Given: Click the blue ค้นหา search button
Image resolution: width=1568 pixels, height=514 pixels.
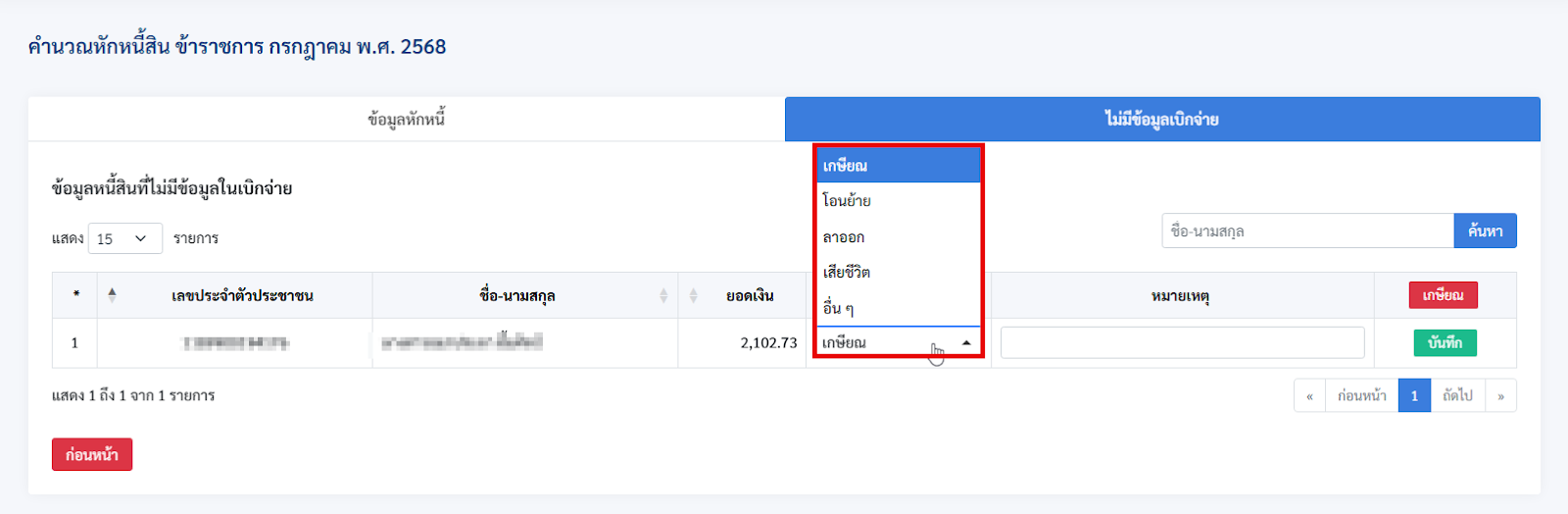Looking at the screenshot, I should 1485,231.
